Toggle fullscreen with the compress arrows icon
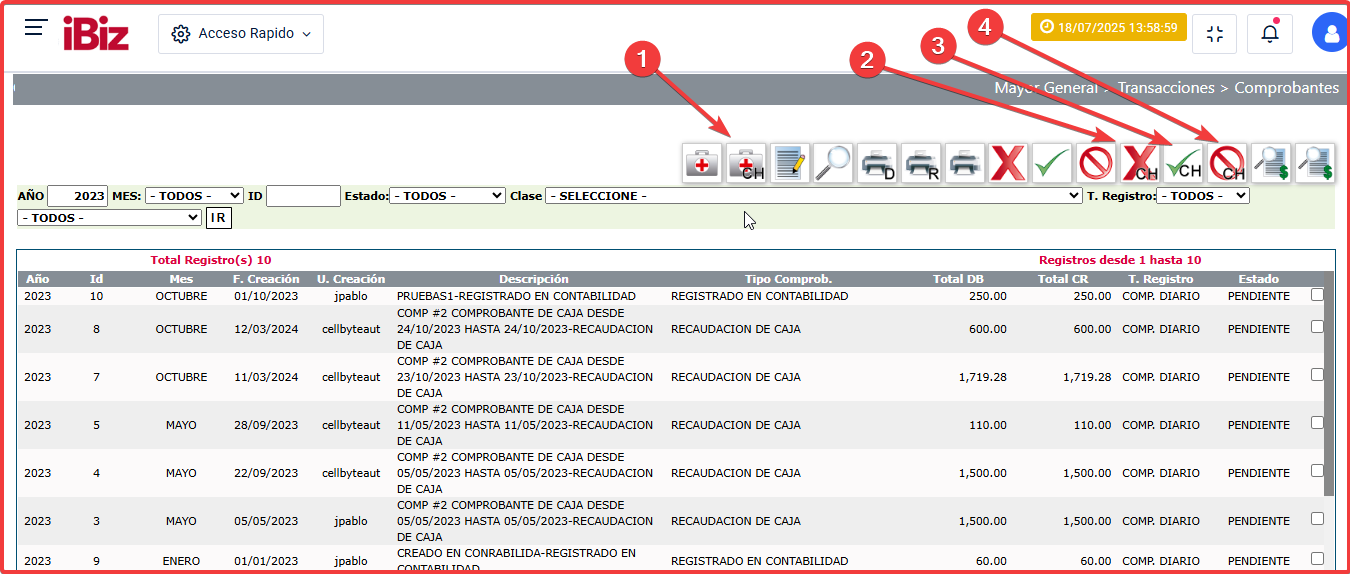Screen dimensions: 1350x574 (x=1215, y=34)
